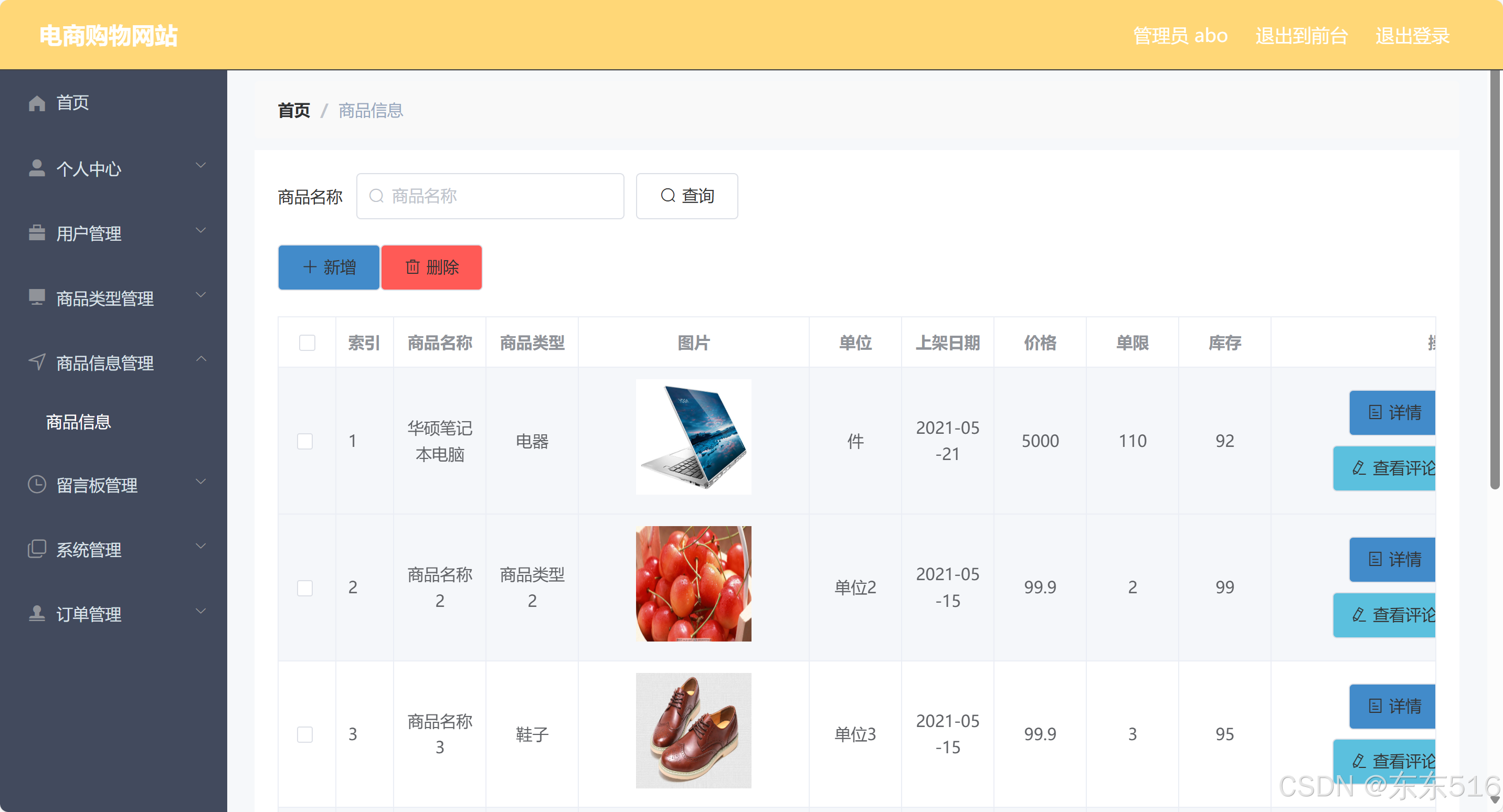Toggle the select-all checkbox in table header
The image size is (1503, 812).
tap(307, 343)
